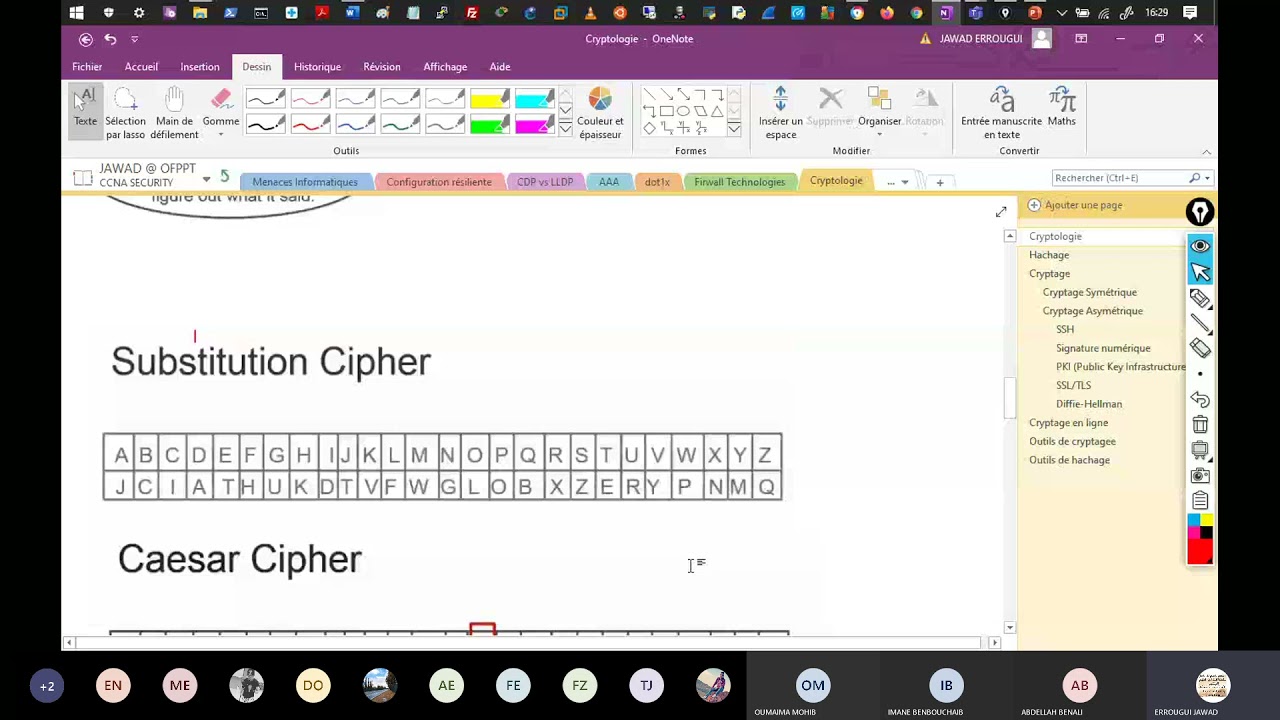Toggle the eye icon on annotation toolbar
This screenshot has height=720, width=1280.
[1200, 246]
